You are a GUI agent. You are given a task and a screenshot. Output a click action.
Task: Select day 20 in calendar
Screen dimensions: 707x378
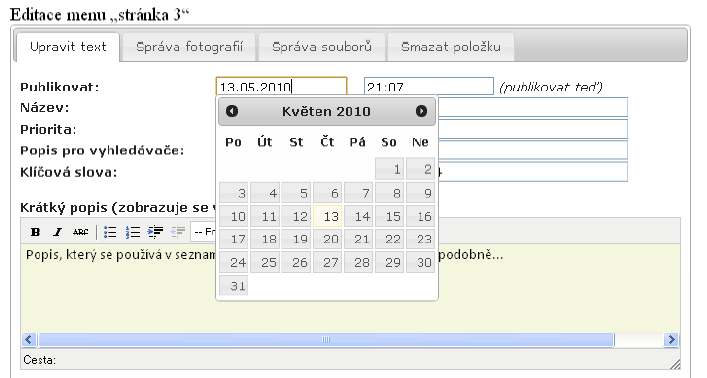coord(327,239)
